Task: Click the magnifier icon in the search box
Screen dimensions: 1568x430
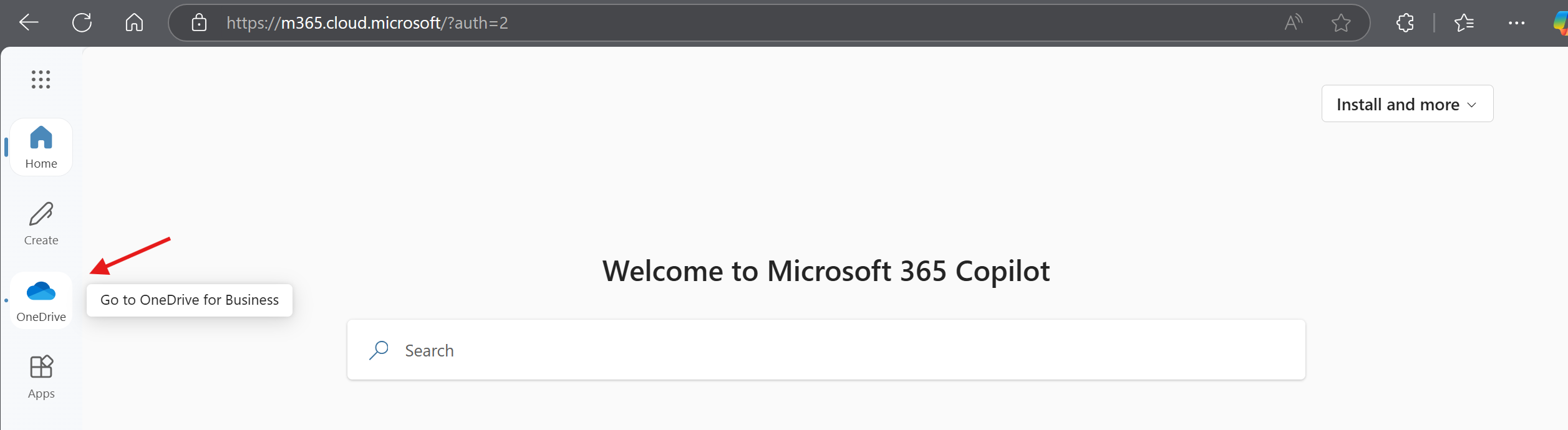Action: pyautogui.click(x=379, y=350)
